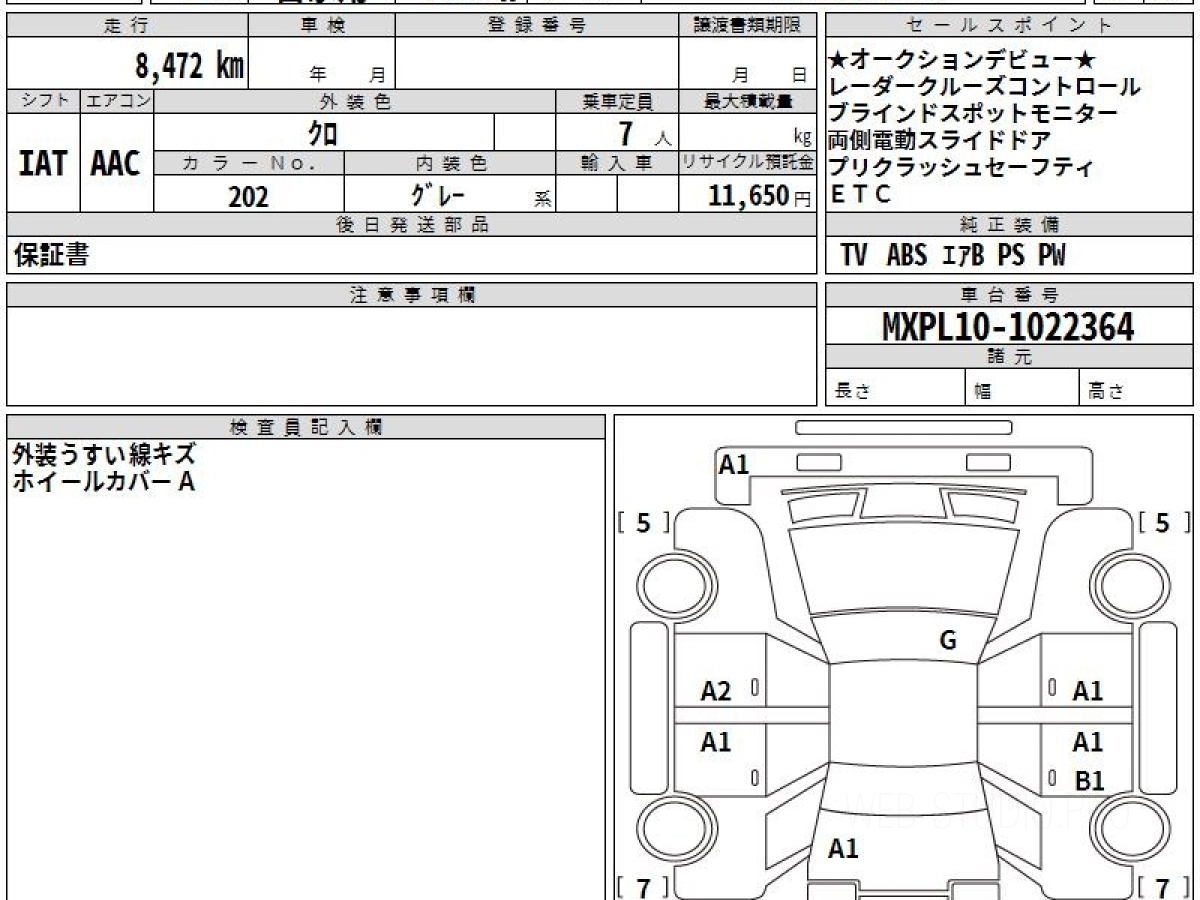Select the レーダークルーズコントロール line
The width and height of the screenshot is (1200, 900).
click(986, 87)
